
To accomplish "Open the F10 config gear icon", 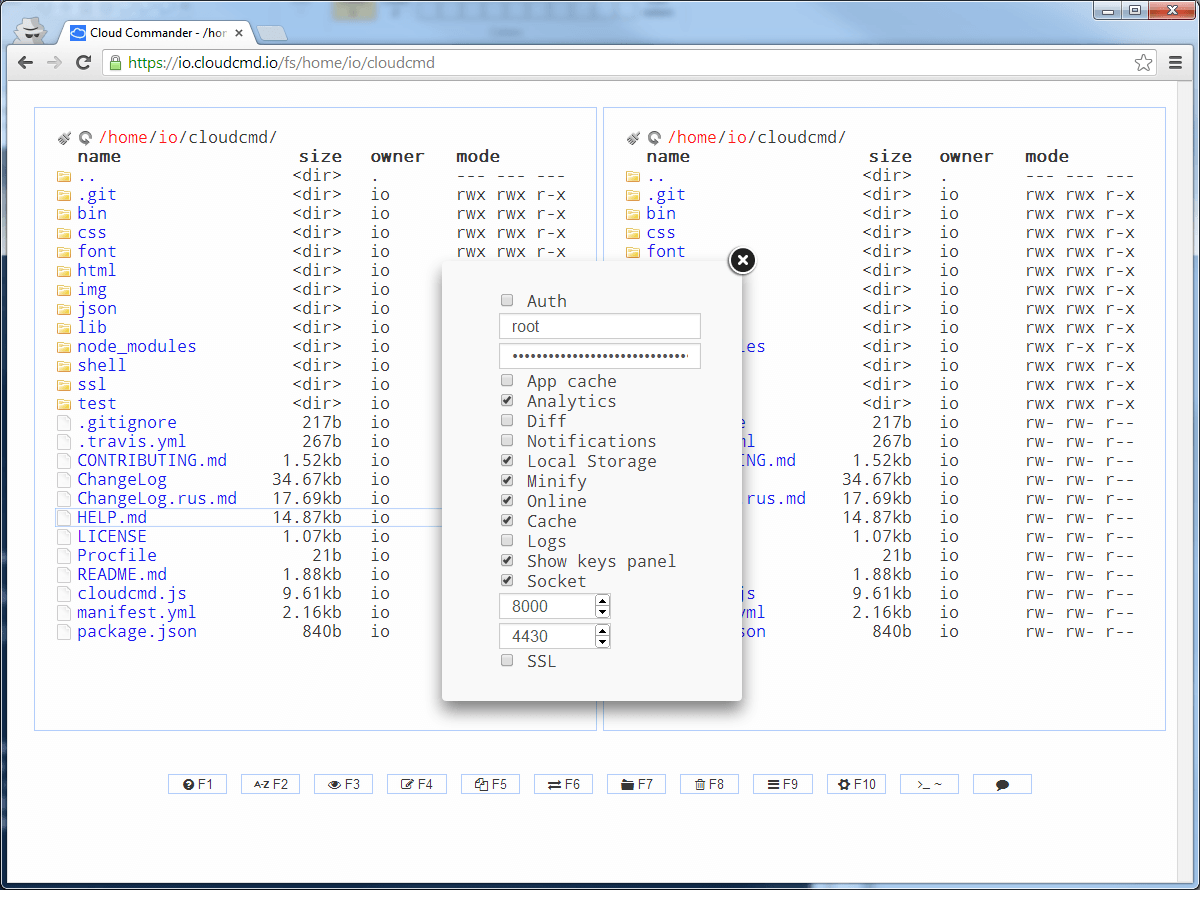I will coord(856,783).
